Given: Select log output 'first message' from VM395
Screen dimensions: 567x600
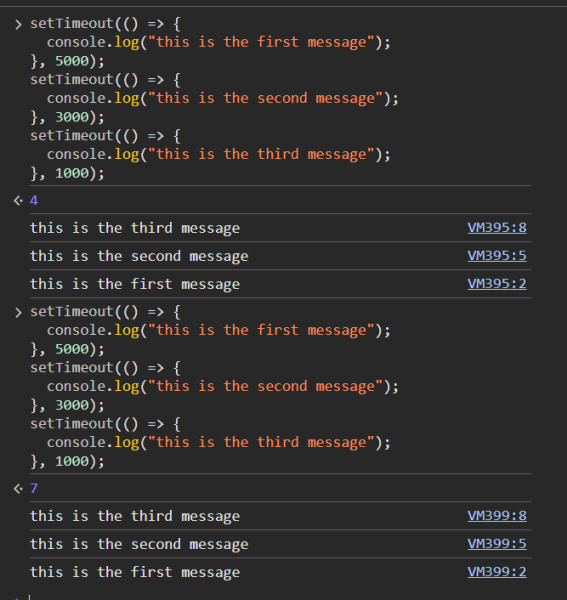Looking at the screenshot, I should [135, 284].
